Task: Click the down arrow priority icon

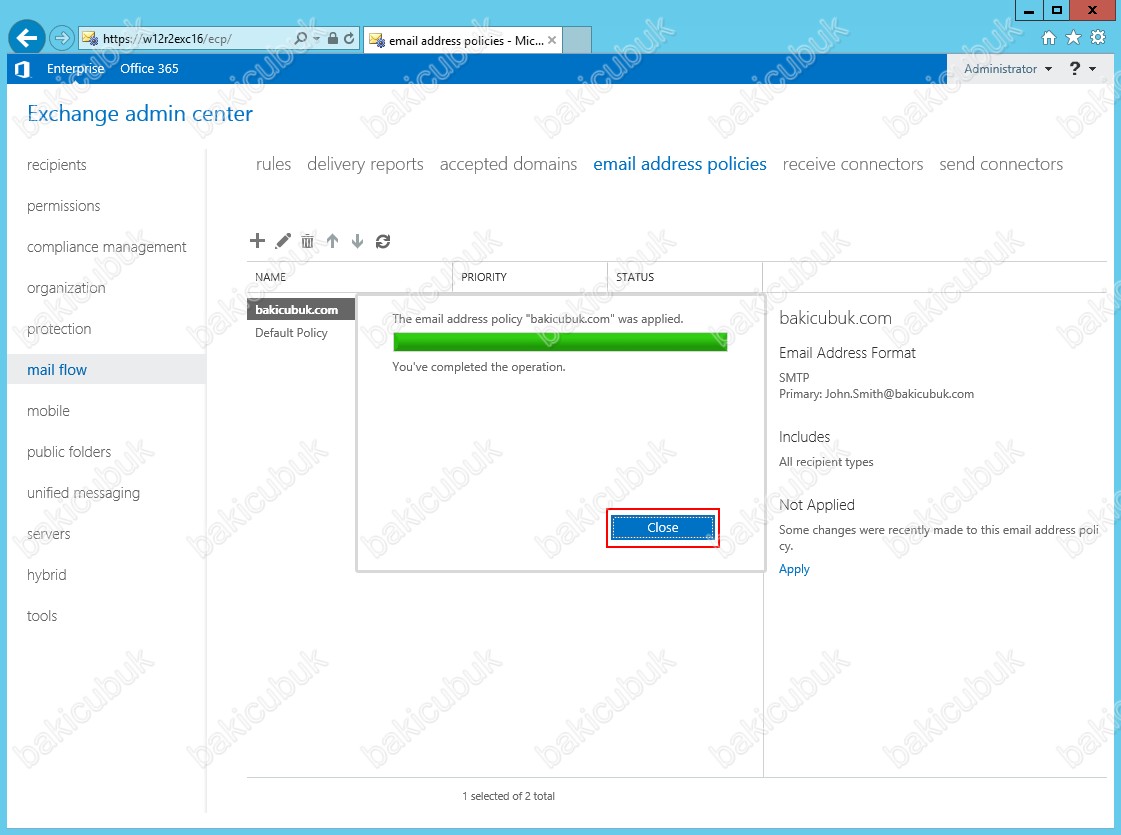Action: 357,241
